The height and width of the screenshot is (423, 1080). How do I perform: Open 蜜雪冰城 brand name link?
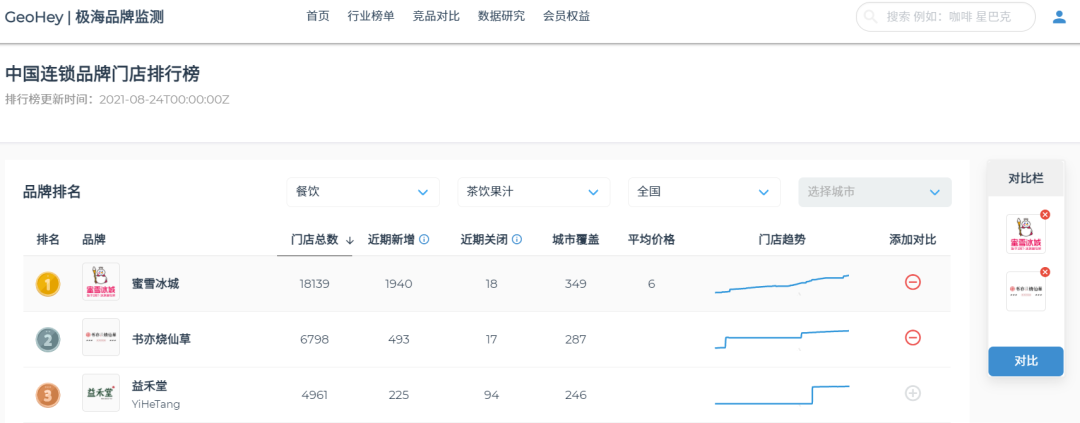pyautogui.click(x=156, y=283)
